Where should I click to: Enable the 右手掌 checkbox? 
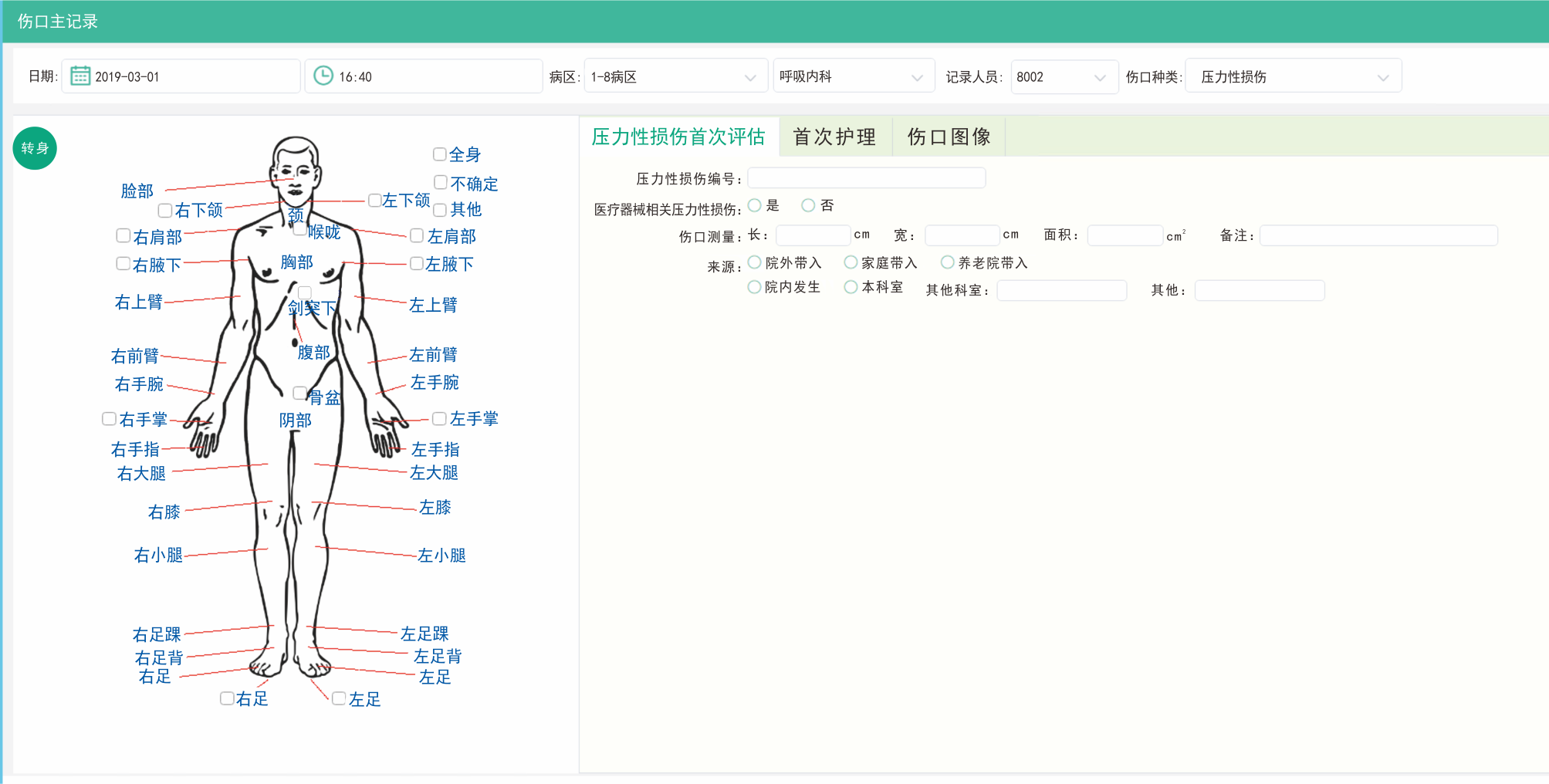click(110, 419)
